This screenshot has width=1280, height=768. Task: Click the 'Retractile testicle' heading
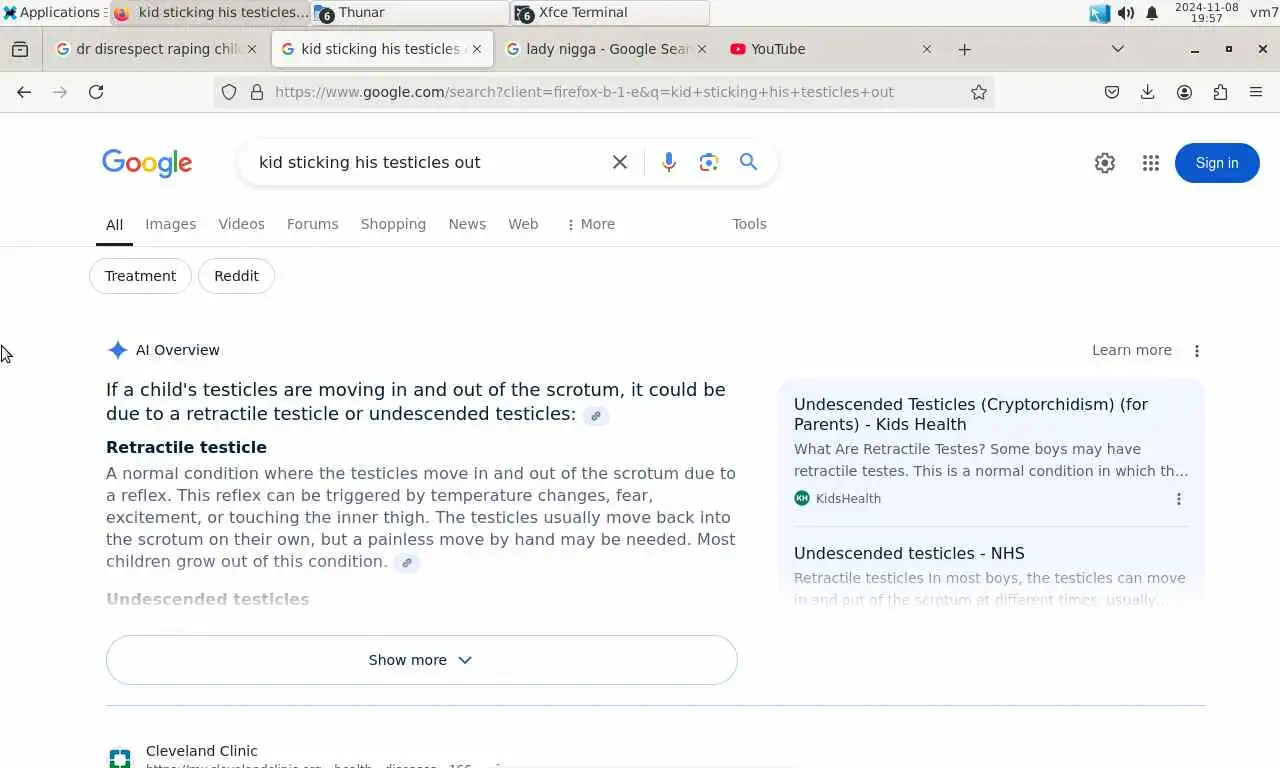coord(186,447)
